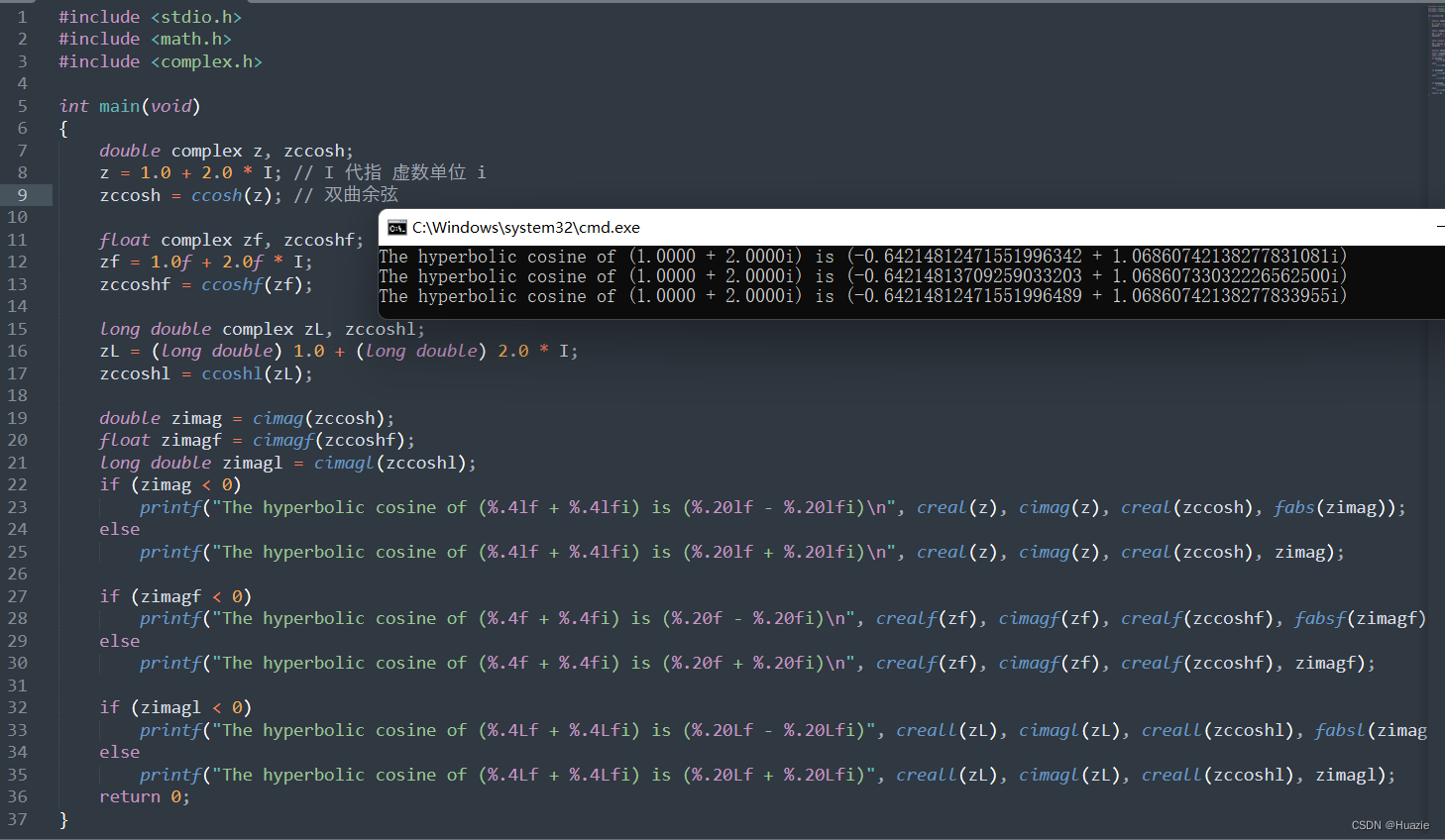The width and height of the screenshot is (1445, 840).
Task: Click the else keyword on line 34
Action: (x=119, y=752)
